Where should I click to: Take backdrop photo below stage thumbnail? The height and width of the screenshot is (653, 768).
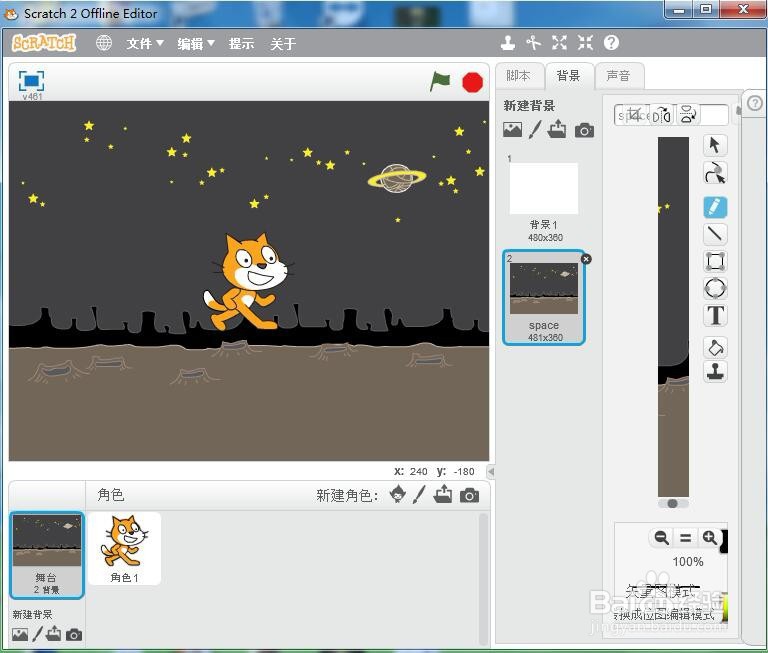74,635
